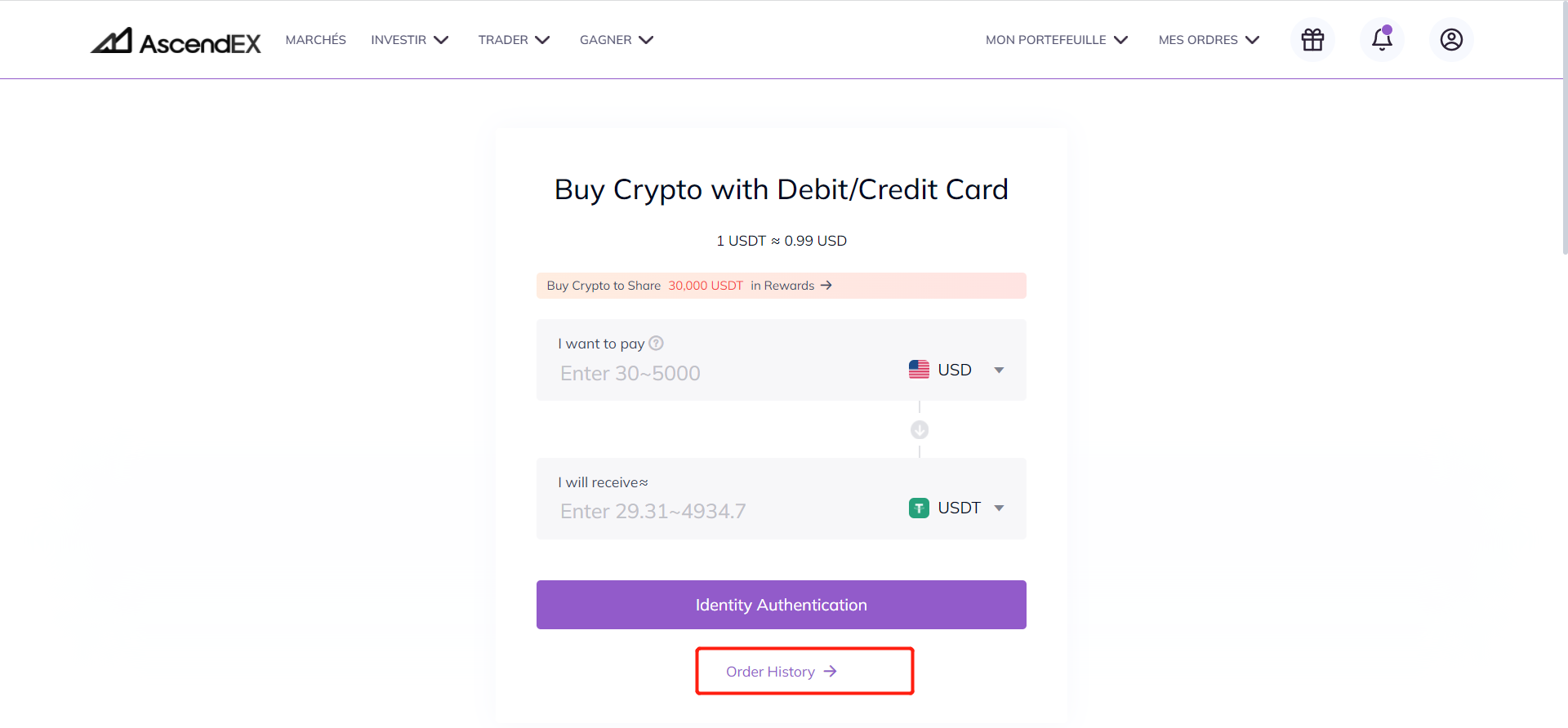The height and width of the screenshot is (728, 1568).
Task: Open MES ORDRES menu
Action: 1209,40
